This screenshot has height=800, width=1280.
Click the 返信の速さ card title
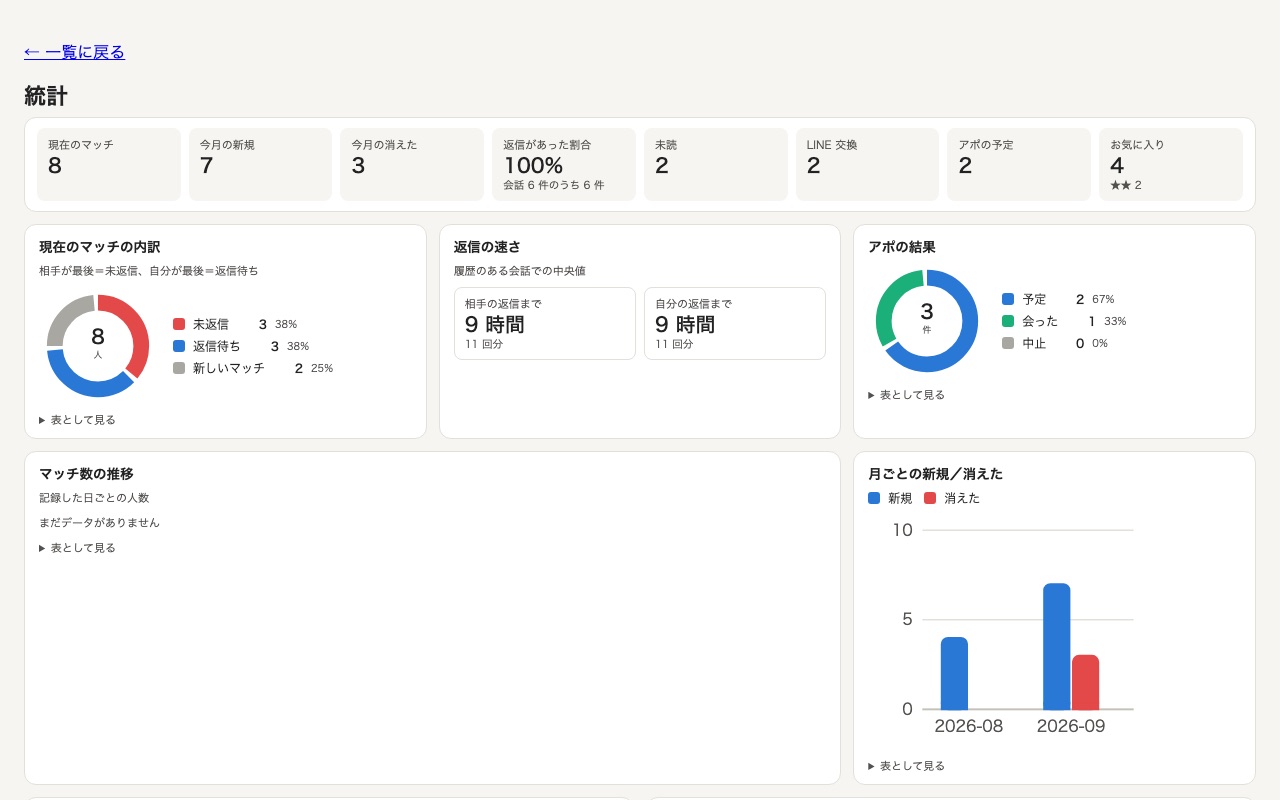(487, 247)
